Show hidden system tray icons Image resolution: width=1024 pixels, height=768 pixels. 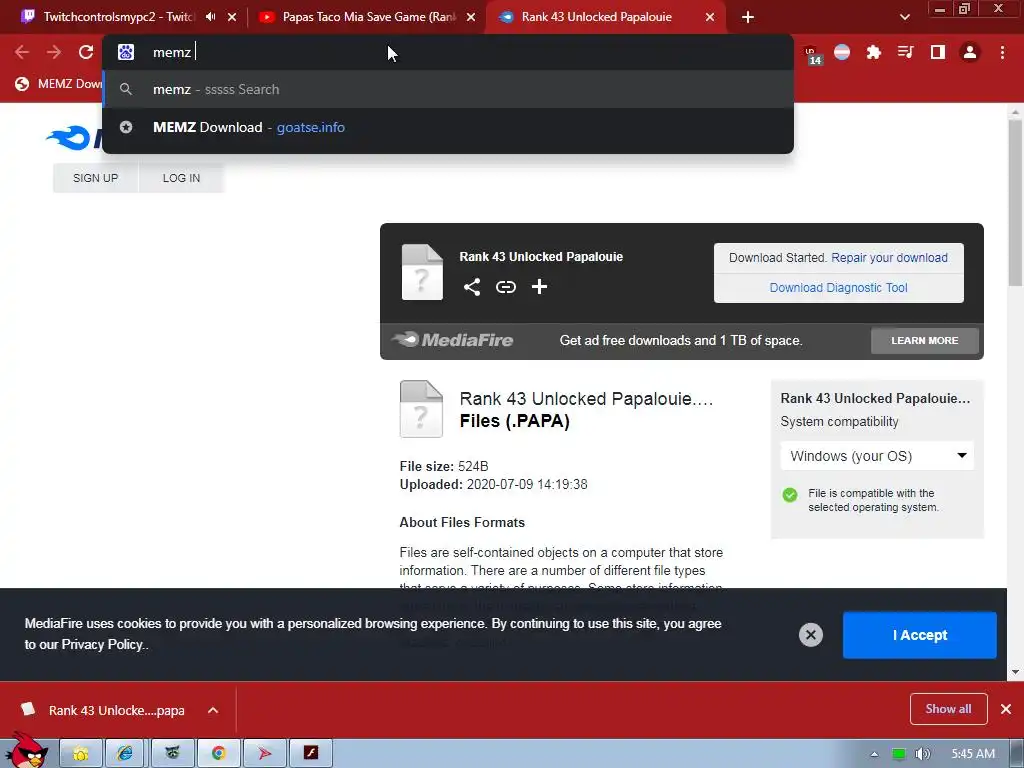pyautogui.click(x=874, y=754)
